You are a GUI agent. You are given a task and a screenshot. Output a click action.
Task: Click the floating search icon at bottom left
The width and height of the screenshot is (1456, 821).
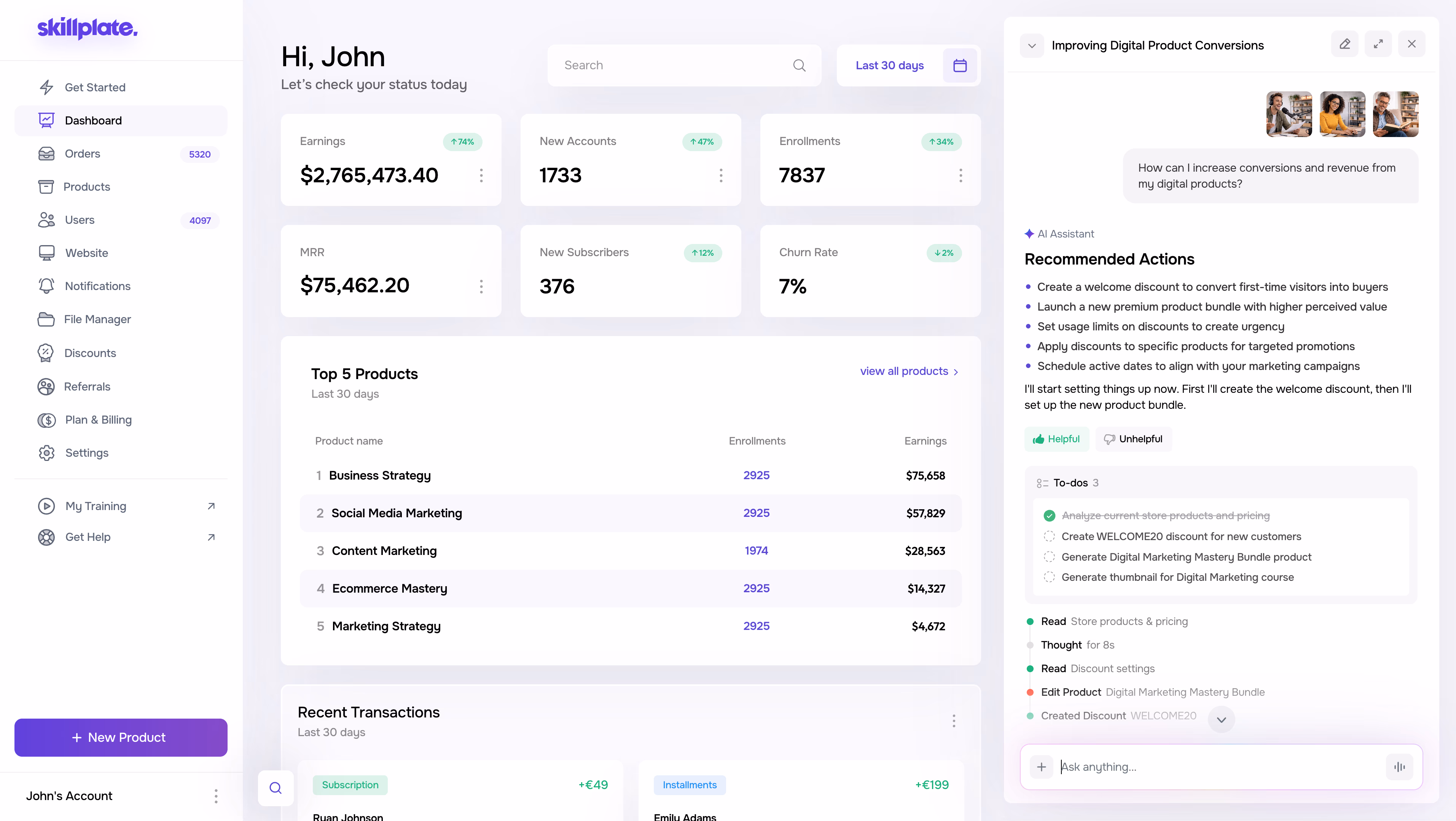(275, 788)
